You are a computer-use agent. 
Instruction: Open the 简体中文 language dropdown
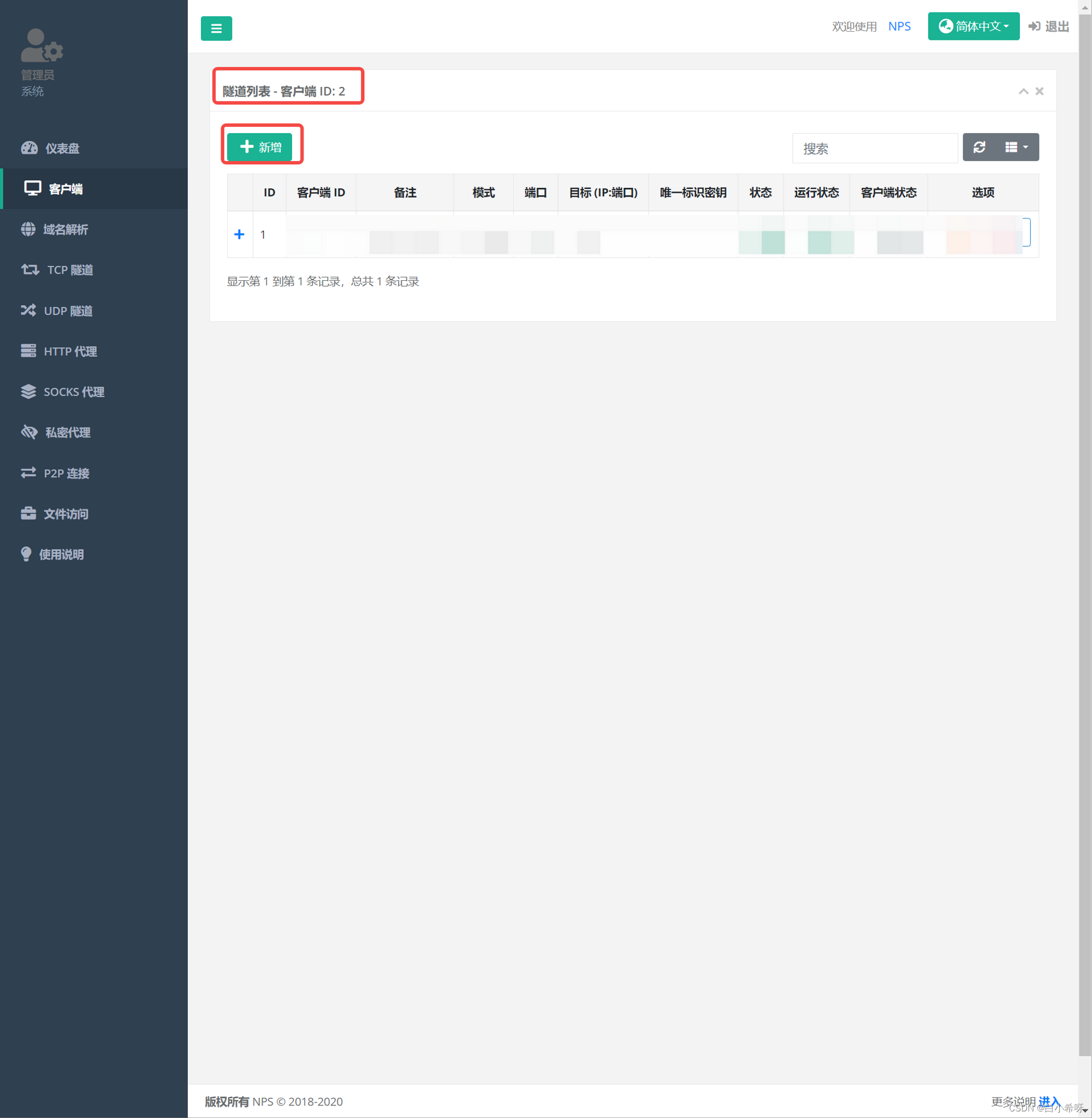click(973, 27)
